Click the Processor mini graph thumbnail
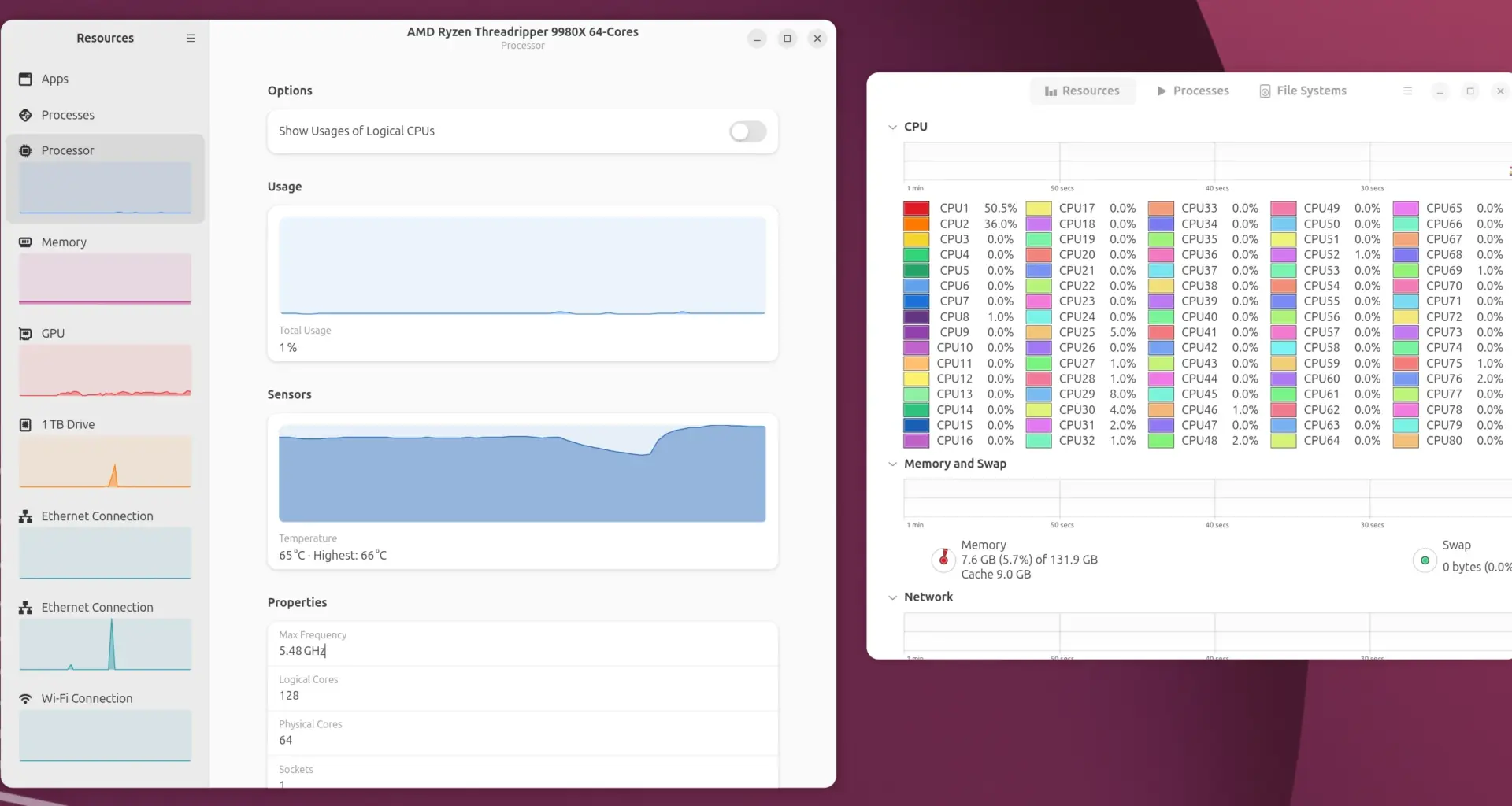The image size is (1512, 806). coord(105,187)
